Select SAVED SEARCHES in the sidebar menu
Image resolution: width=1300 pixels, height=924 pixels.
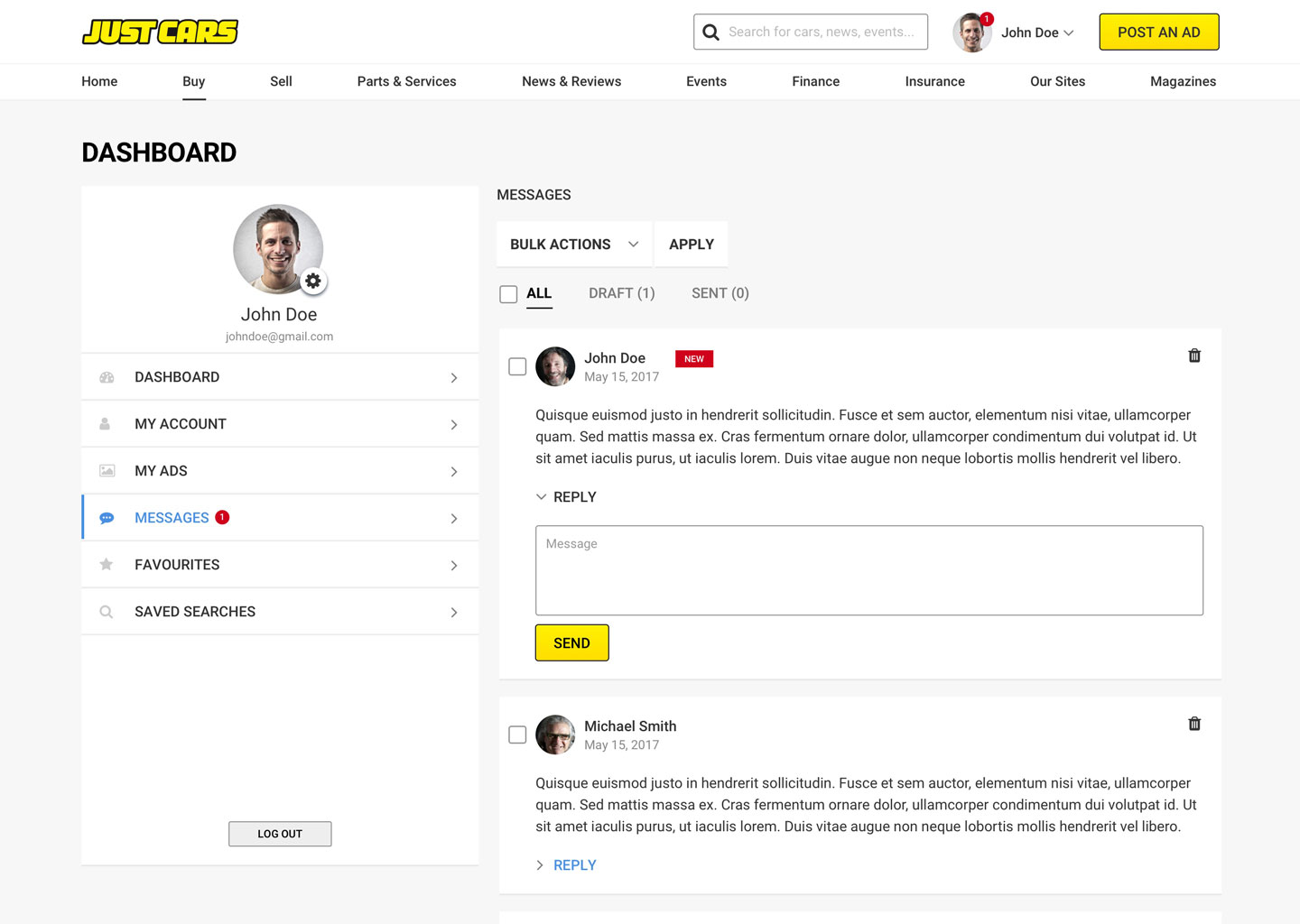[280, 612]
